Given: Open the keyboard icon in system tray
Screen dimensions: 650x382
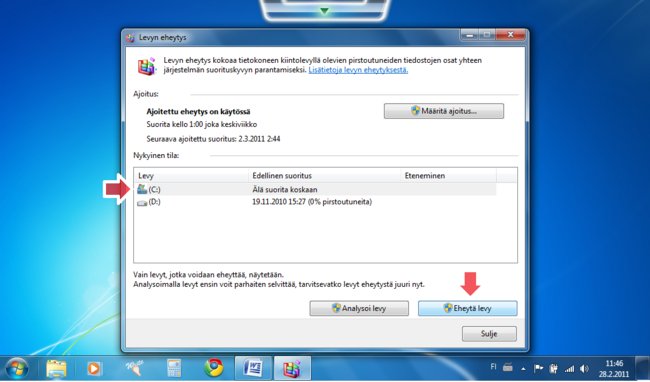Looking at the screenshot, I should [x=508, y=367].
